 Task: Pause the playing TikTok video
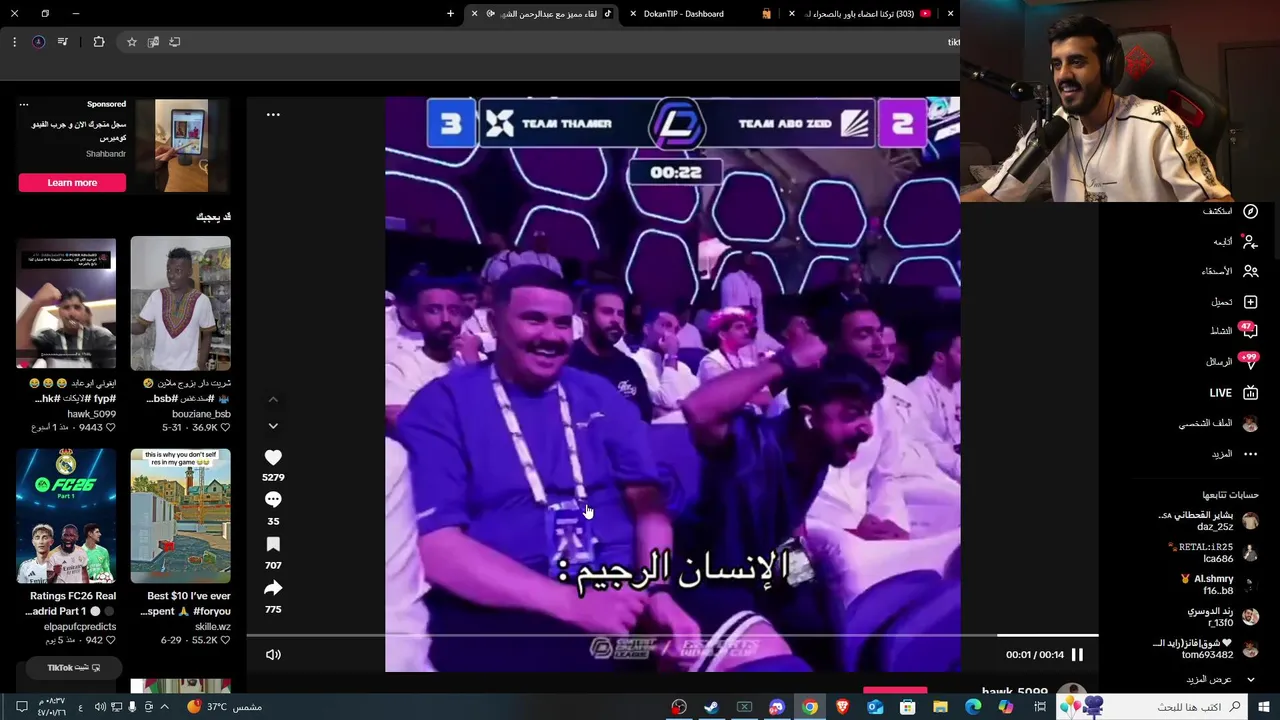coord(1077,655)
